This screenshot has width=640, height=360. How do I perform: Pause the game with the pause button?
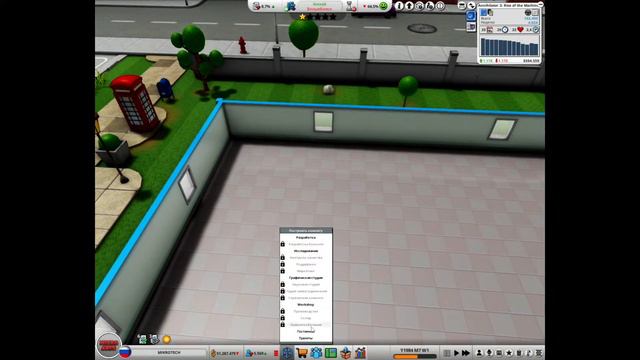pyautogui.click(x=447, y=353)
